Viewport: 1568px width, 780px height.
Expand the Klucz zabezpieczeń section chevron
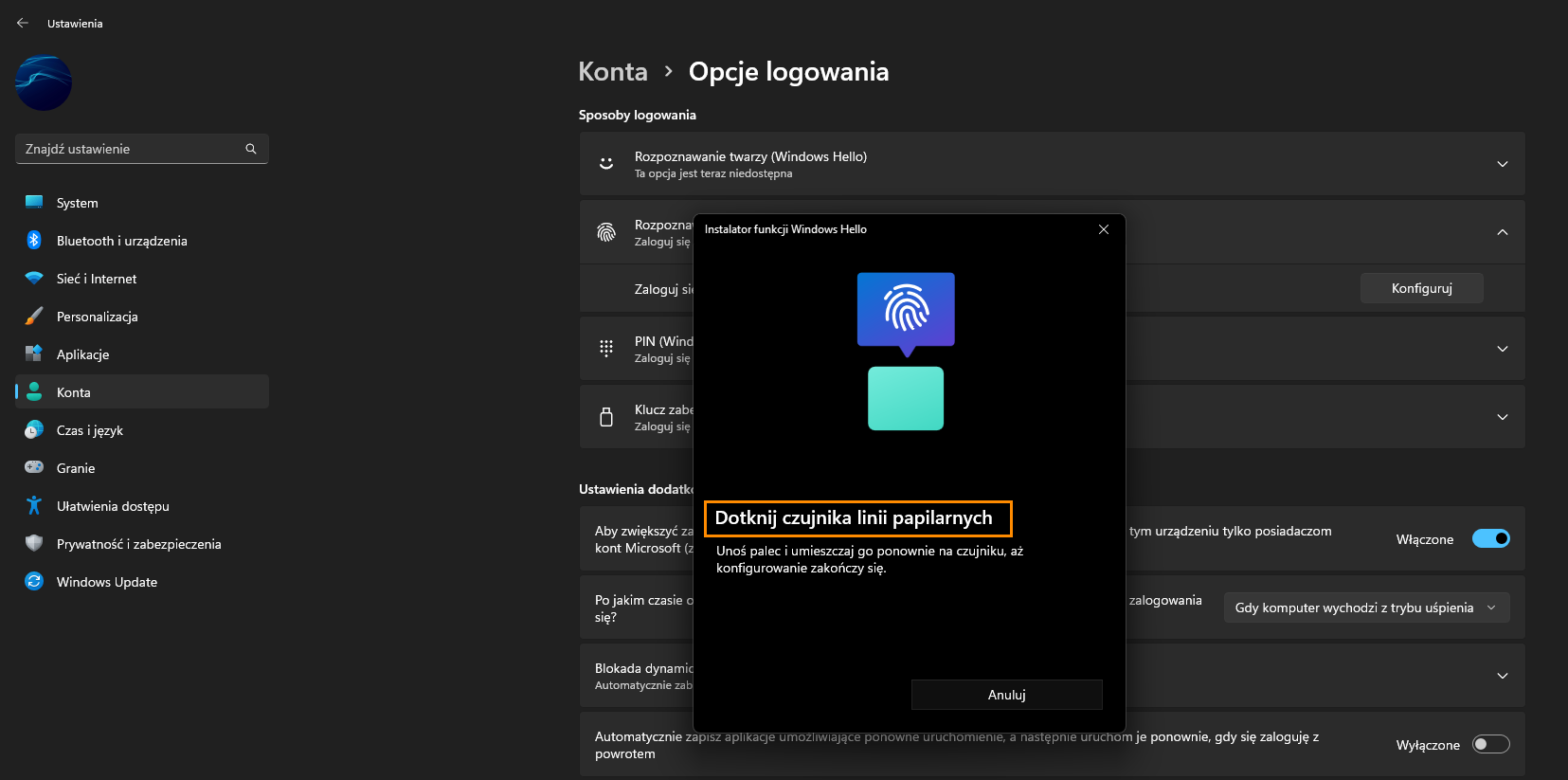(1503, 417)
